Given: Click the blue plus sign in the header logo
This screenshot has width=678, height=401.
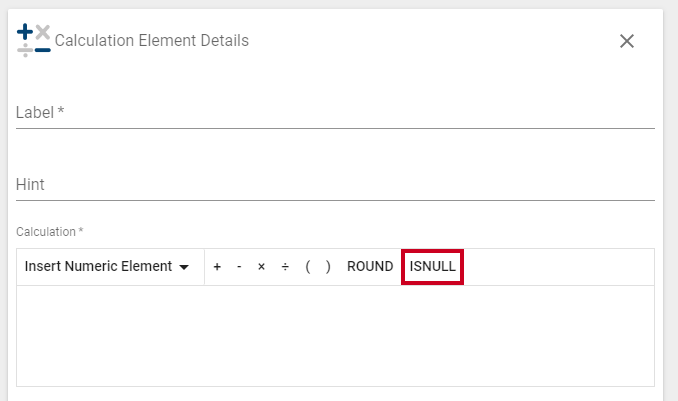Looking at the screenshot, I should (25, 32).
